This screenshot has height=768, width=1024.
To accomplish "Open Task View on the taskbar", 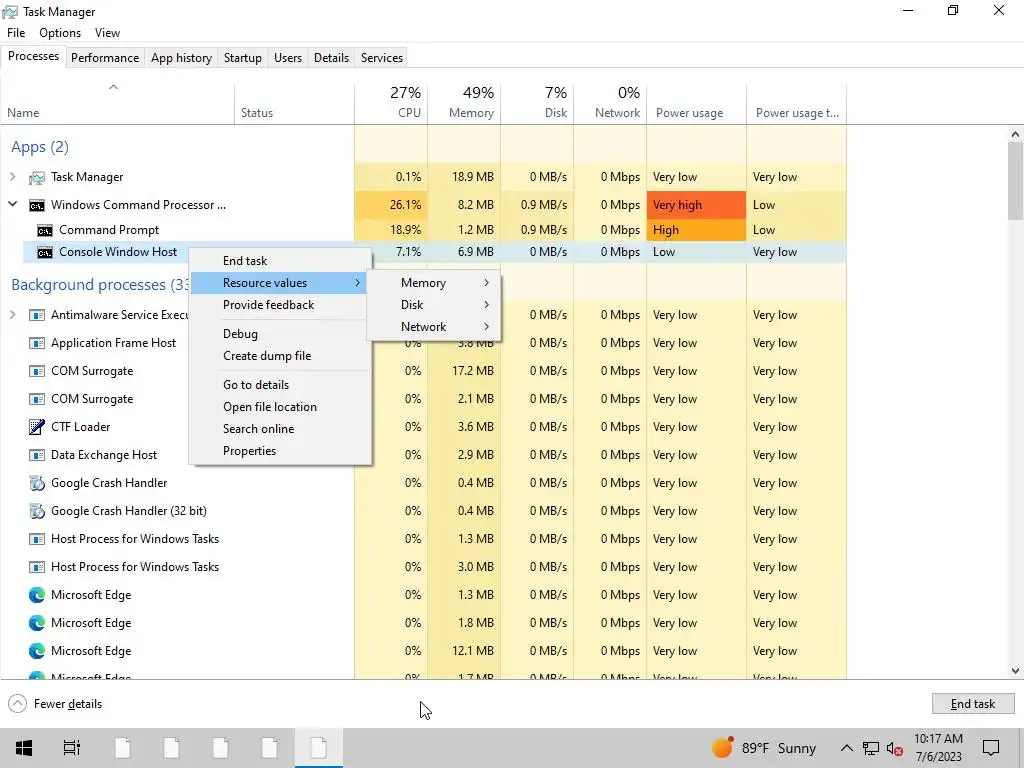I will click(72, 748).
